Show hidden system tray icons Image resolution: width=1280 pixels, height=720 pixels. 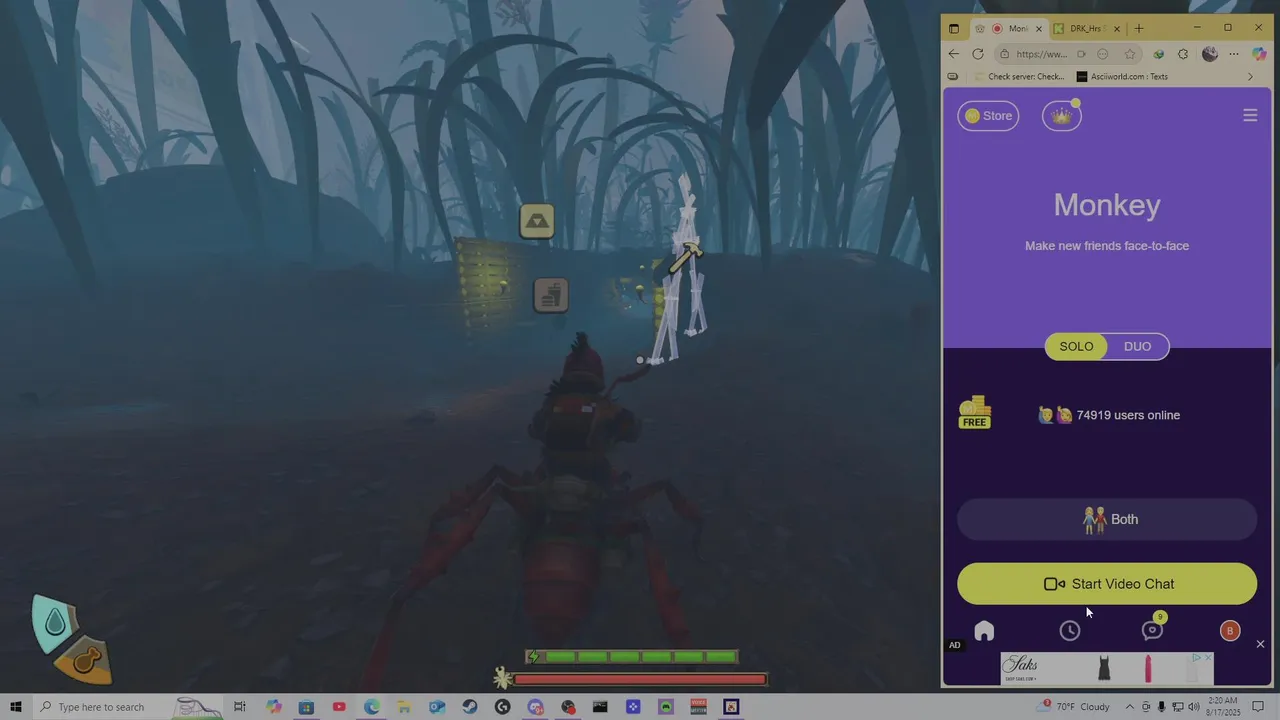1129,707
